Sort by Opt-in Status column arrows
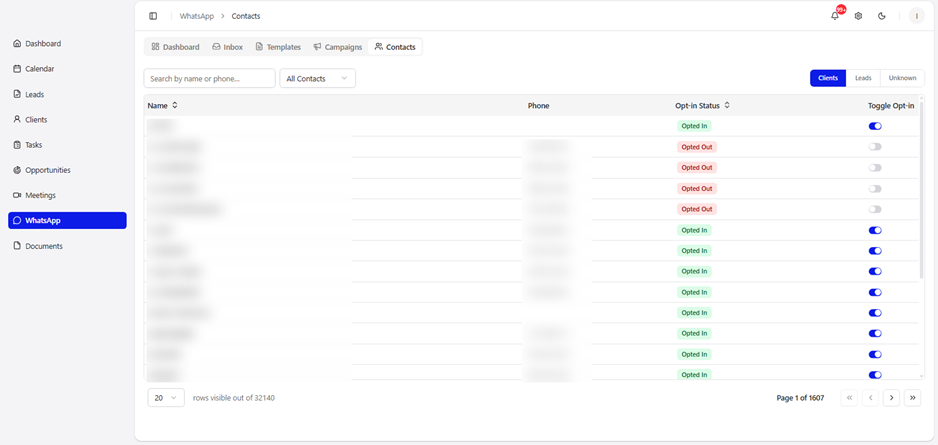This screenshot has height=445, width=938. coord(727,105)
